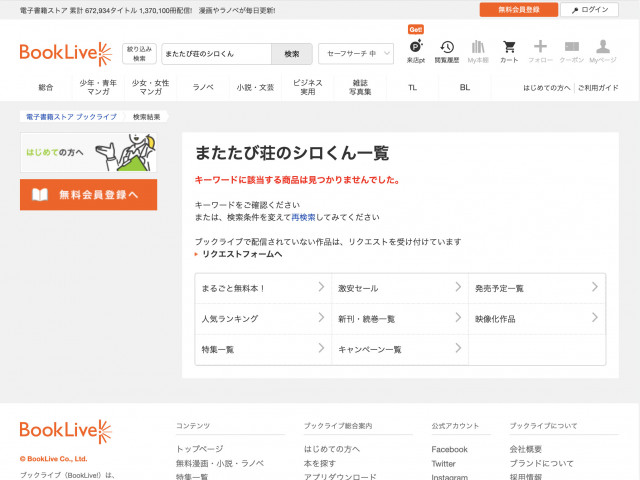Open the 特集一覧 row

coord(263,349)
